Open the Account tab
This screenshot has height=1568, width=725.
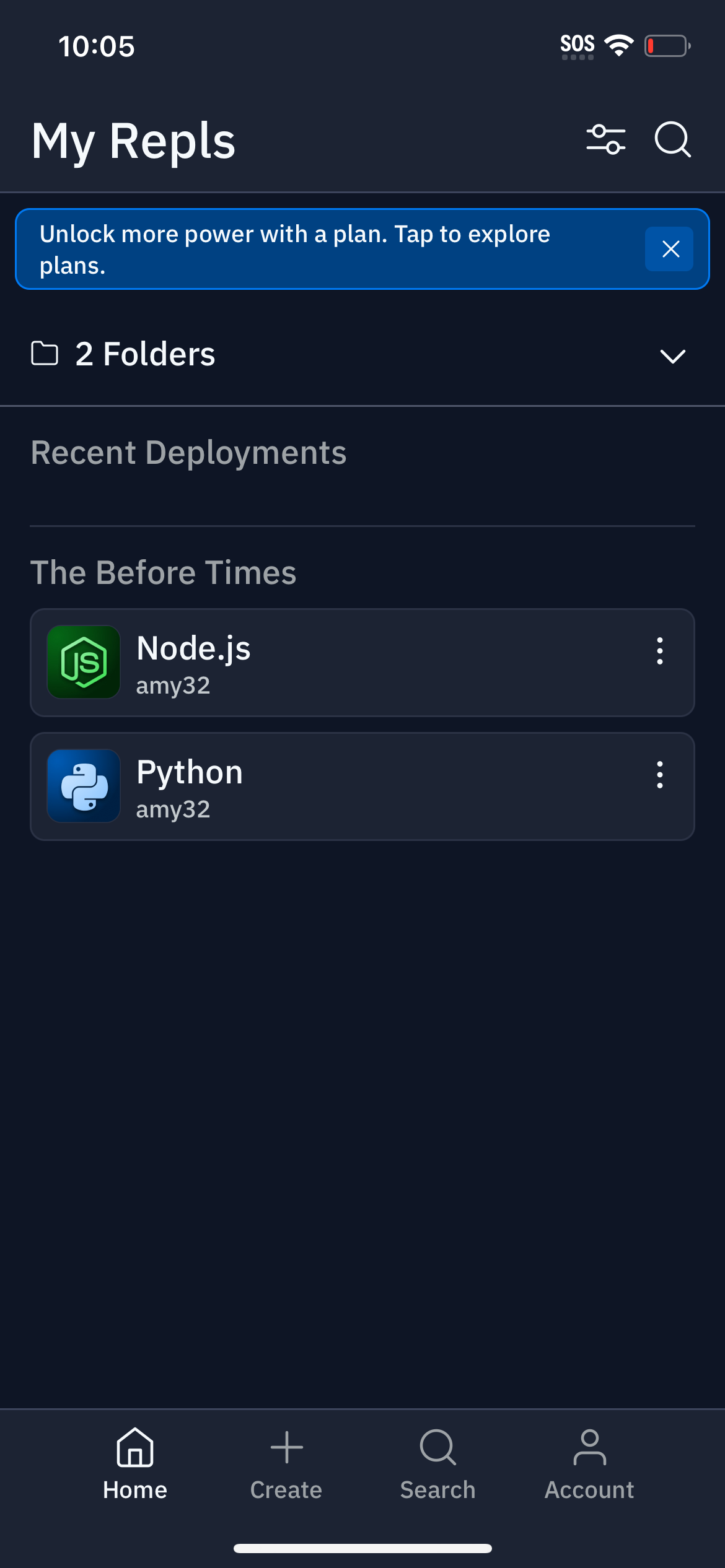pos(589,1464)
